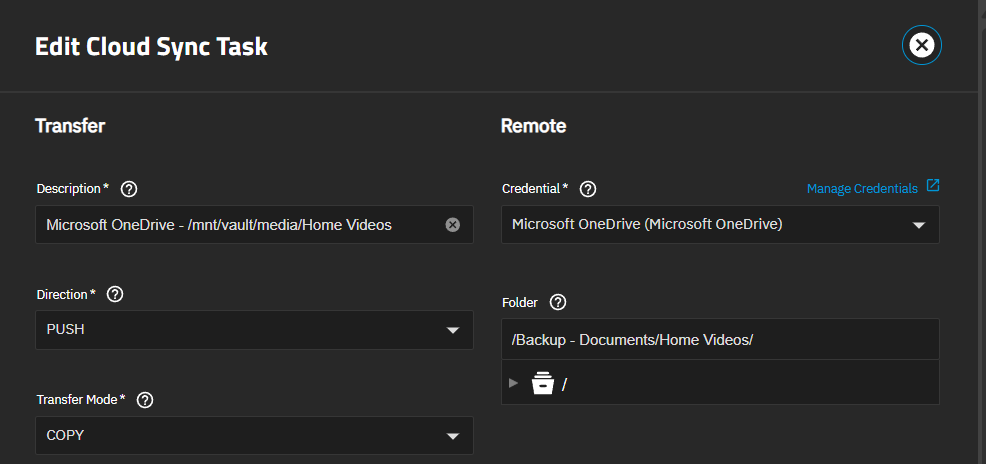Open the Direction PUSH dropdown

254,330
